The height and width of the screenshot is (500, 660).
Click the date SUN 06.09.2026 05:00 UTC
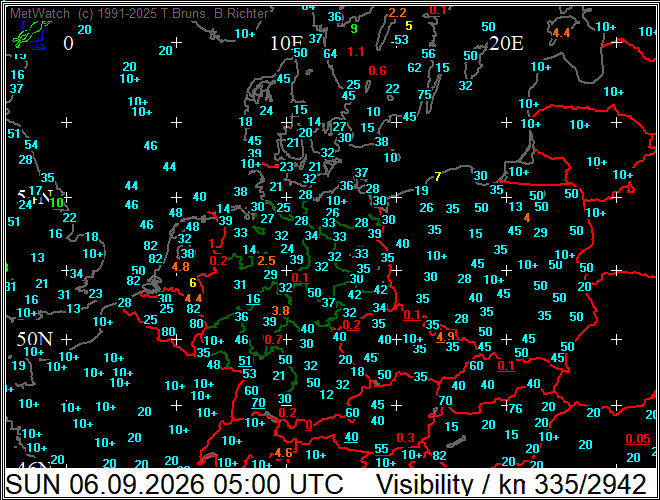point(175,484)
